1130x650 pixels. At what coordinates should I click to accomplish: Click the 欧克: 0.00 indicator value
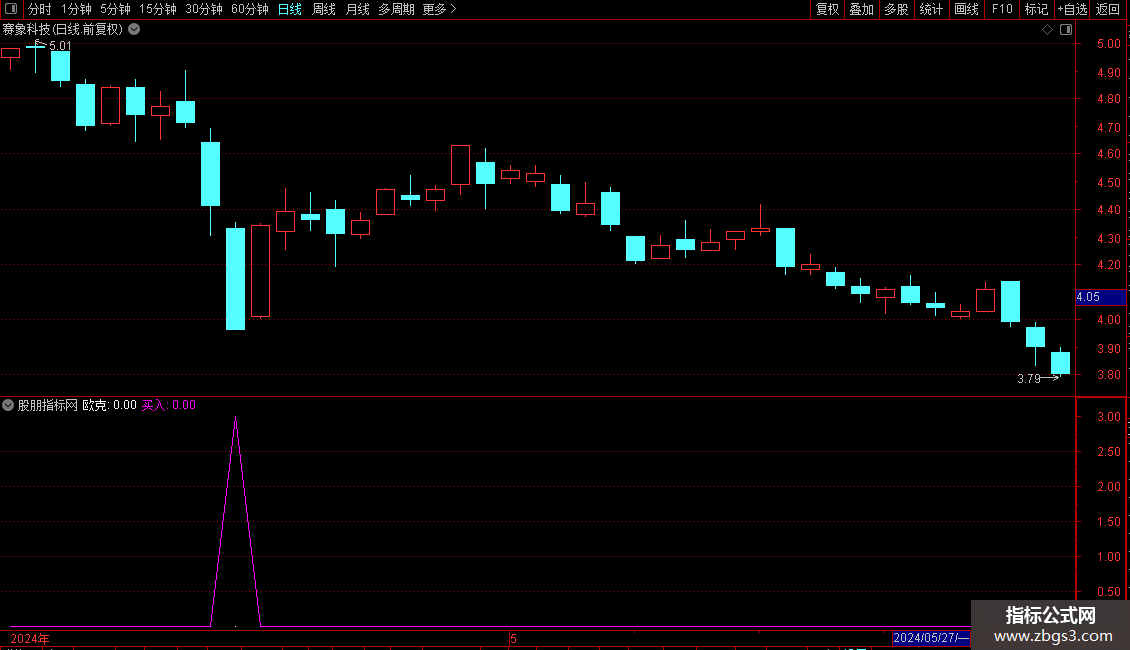click(110, 405)
